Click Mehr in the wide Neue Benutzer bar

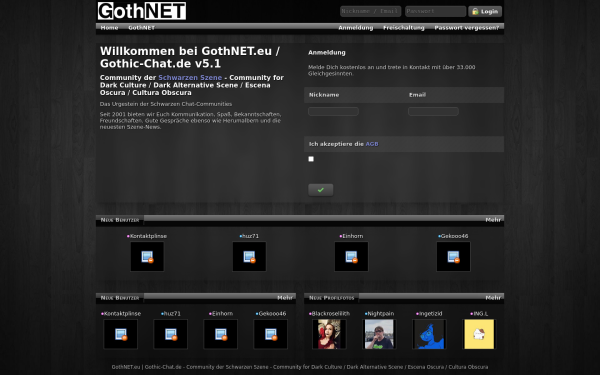point(493,220)
